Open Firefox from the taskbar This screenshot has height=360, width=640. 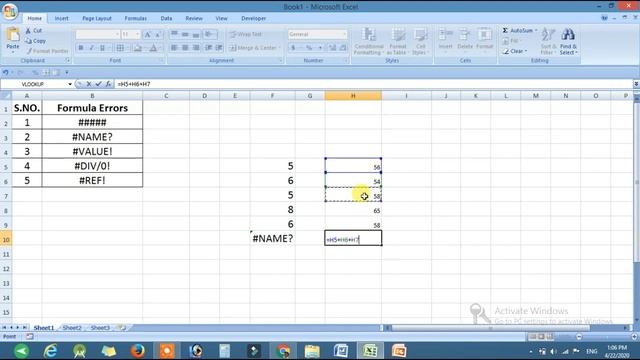(x=138, y=351)
